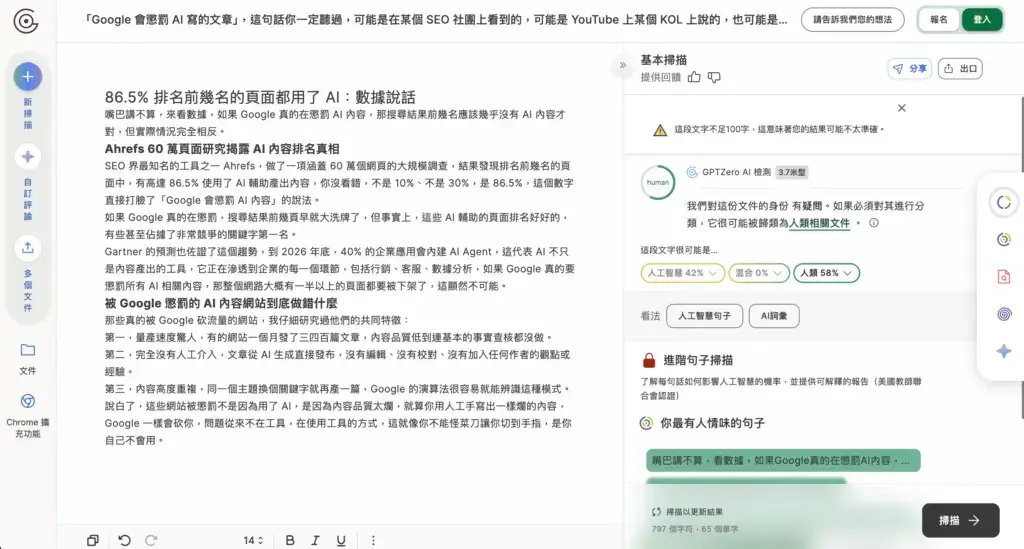This screenshot has width=1024, height=549.
Task: Click the undo arrow in editor toolbar
Action: pos(124,540)
